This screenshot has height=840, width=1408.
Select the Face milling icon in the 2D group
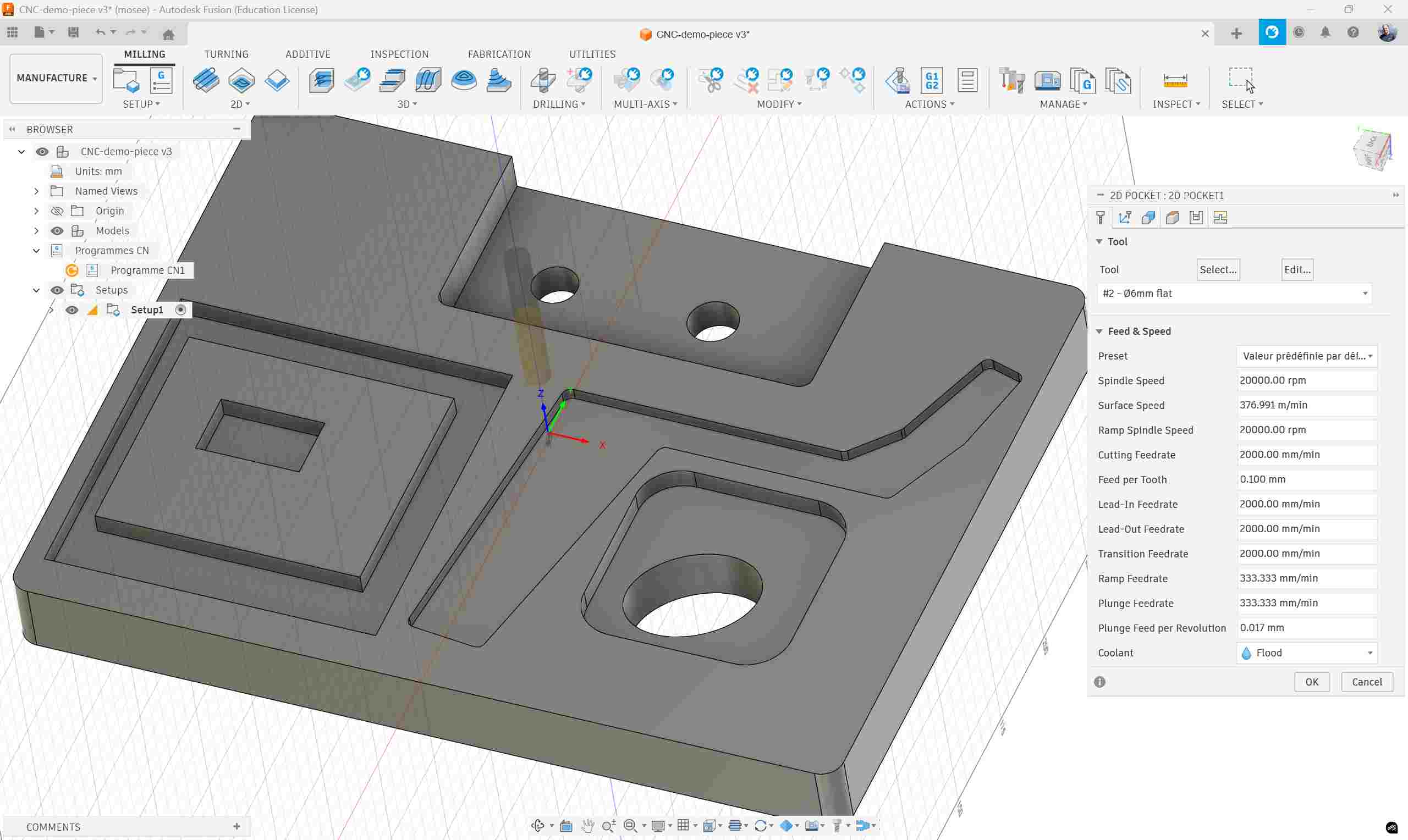pos(206,80)
